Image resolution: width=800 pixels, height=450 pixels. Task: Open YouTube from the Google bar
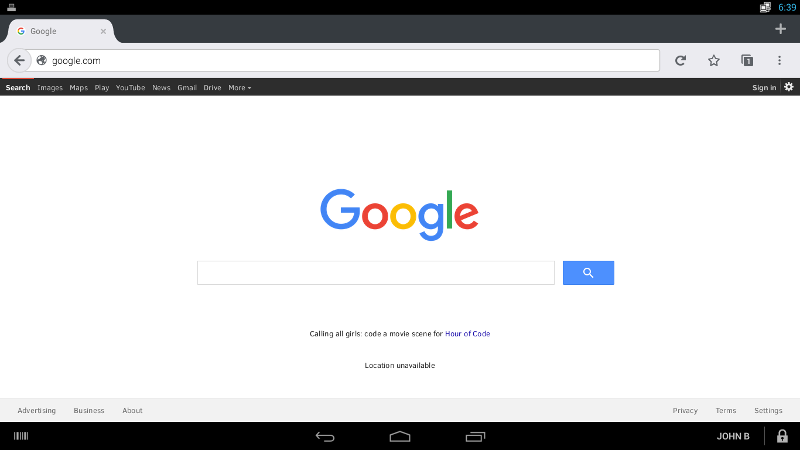tap(130, 88)
